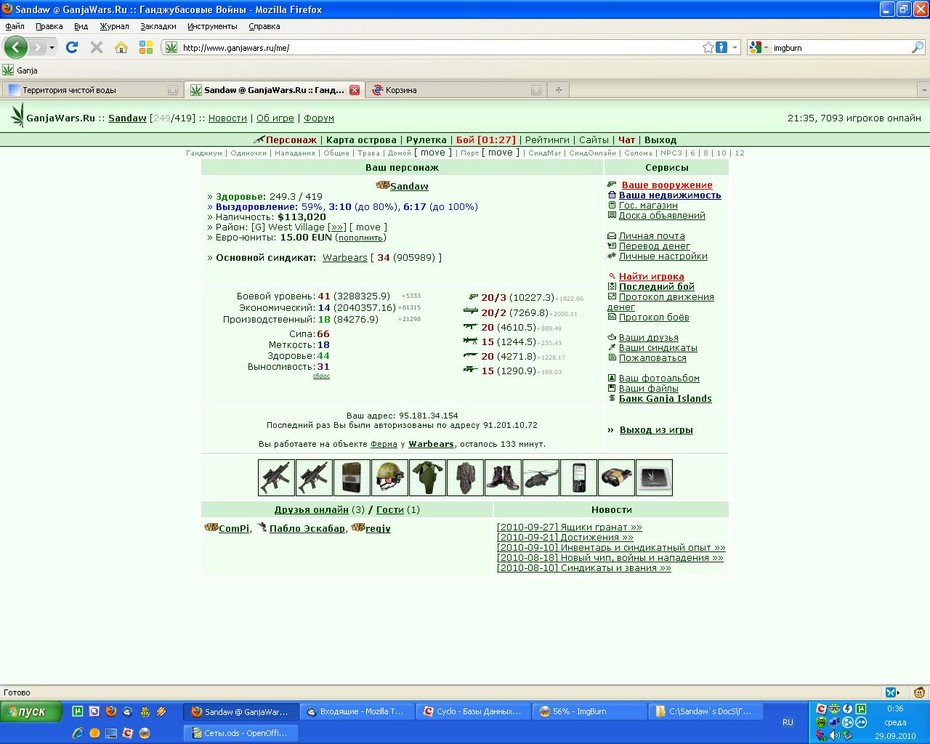This screenshot has height=744, width=930.
Task: Open a new tab with plus button
Action: 558,90
